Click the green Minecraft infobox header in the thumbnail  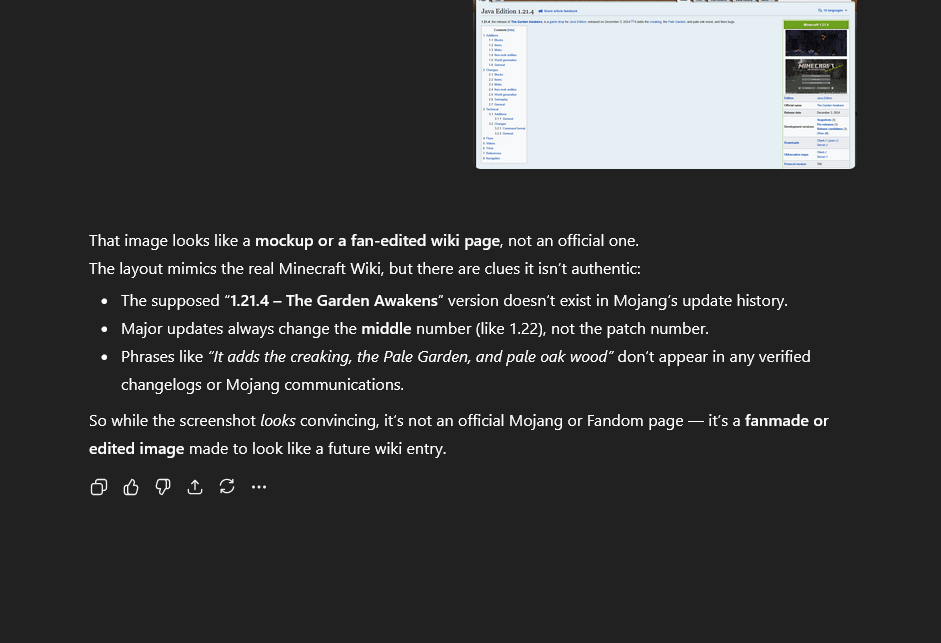[815, 24]
